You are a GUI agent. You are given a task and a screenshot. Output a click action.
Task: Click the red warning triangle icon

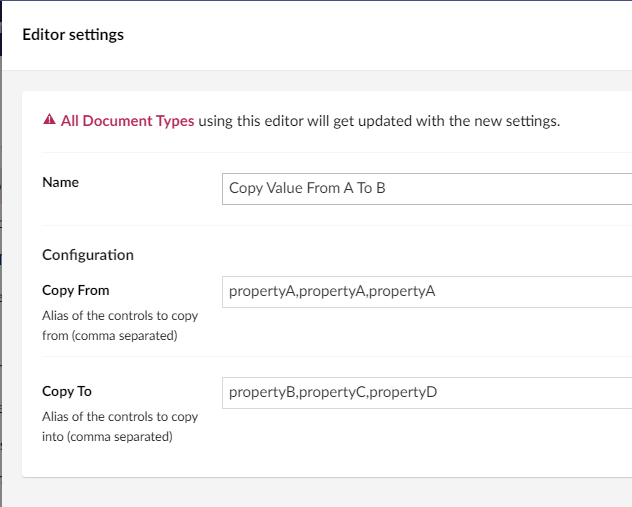click(49, 121)
